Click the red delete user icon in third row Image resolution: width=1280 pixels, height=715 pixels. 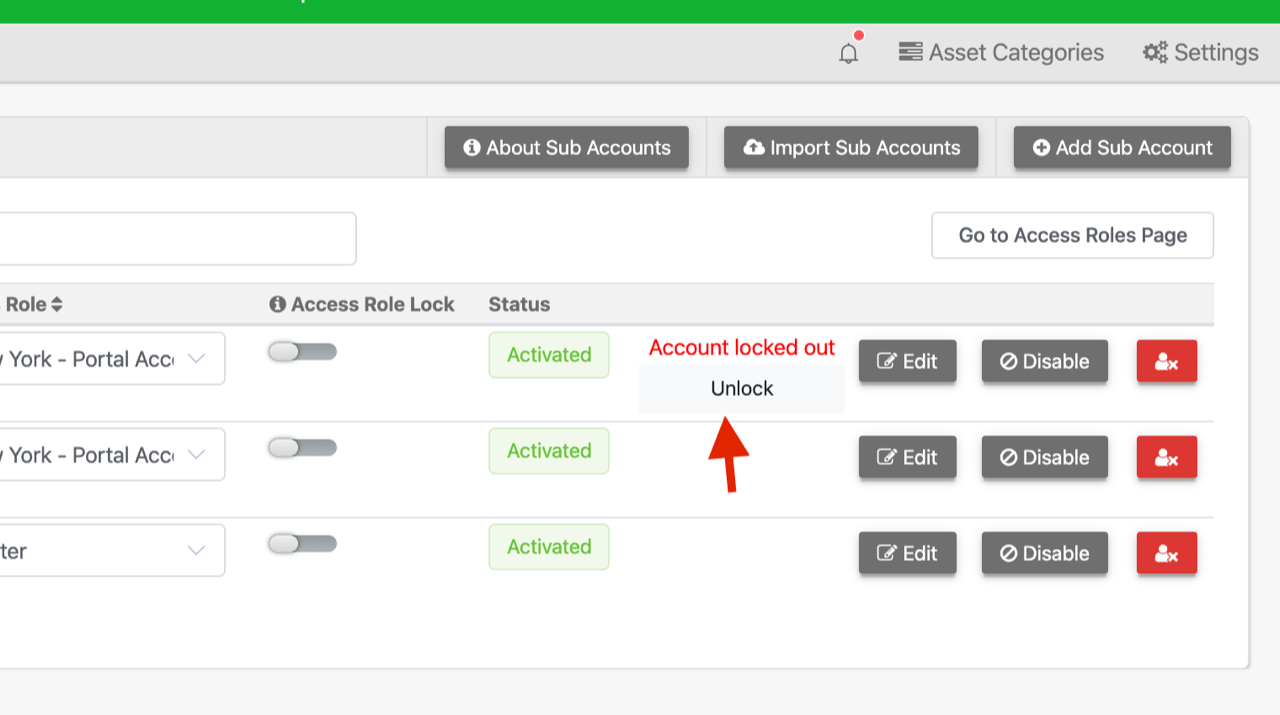pos(1166,553)
